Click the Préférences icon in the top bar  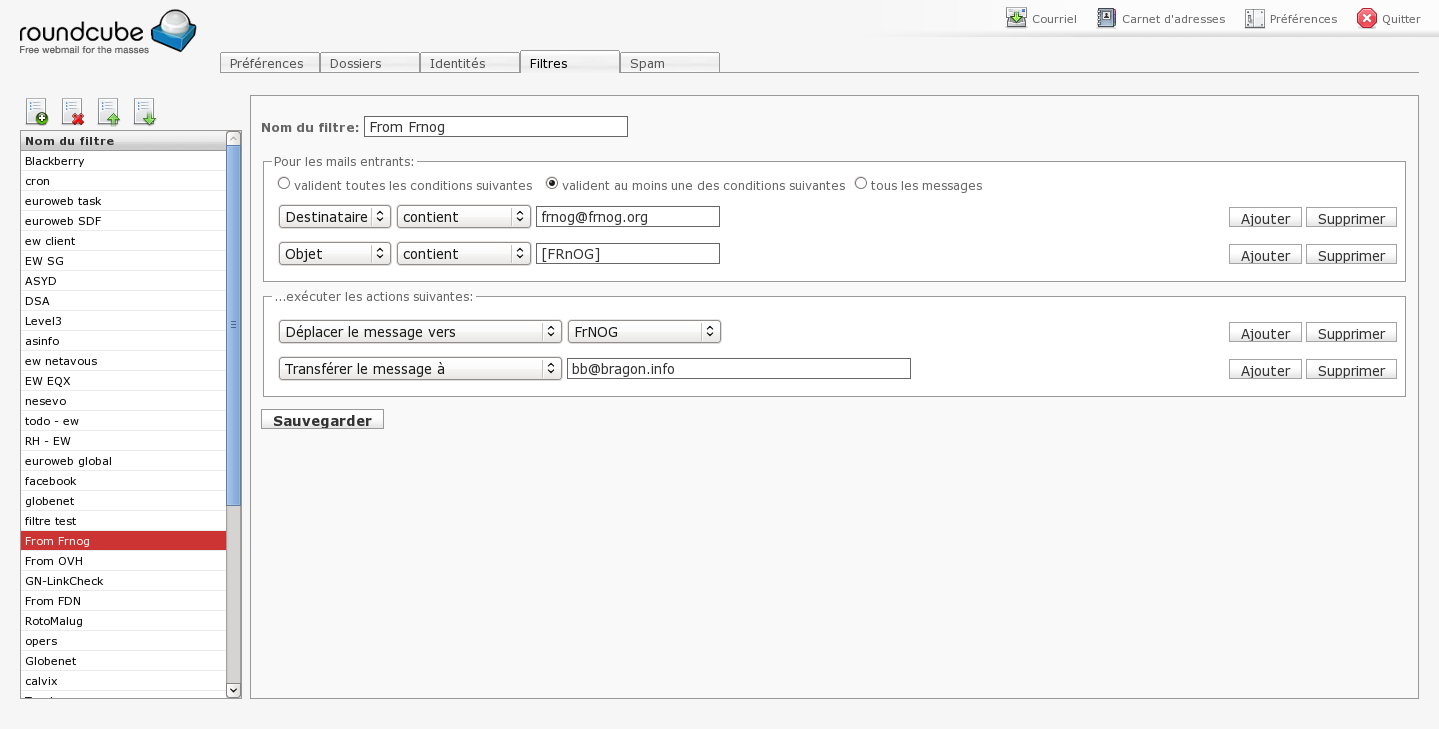click(x=1254, y=18)
